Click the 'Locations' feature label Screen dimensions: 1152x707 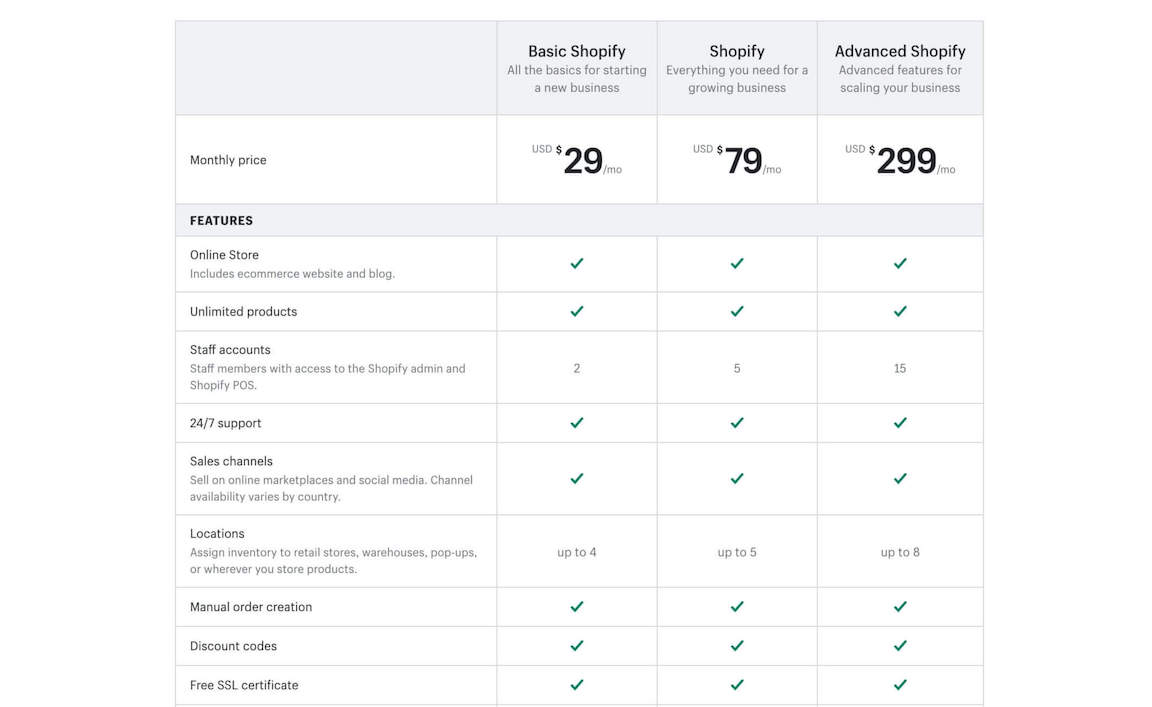pyautogui.click(x=217, y=534)
